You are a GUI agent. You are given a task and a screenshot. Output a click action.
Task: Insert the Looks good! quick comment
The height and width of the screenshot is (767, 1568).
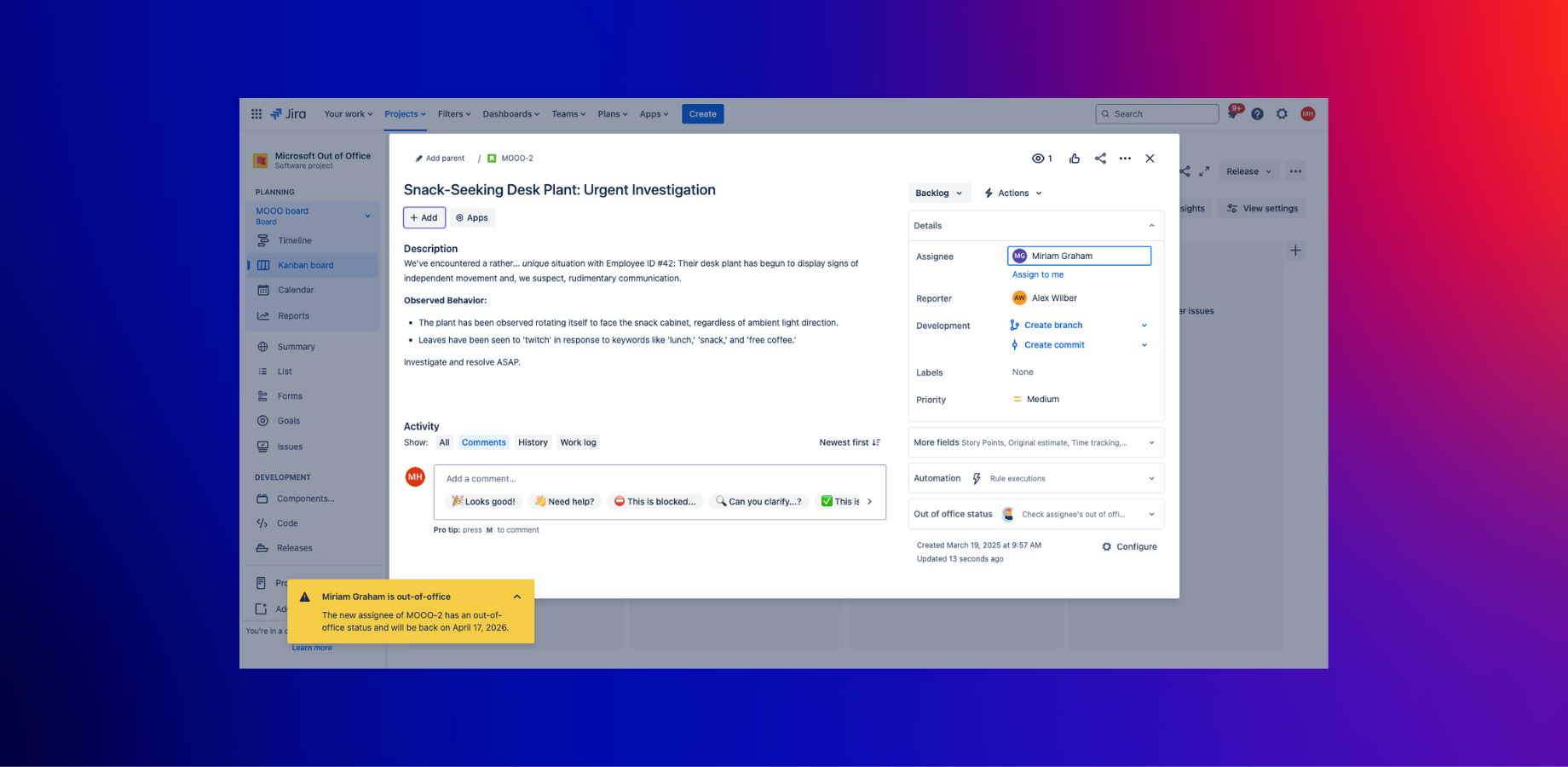coord(483,502)
